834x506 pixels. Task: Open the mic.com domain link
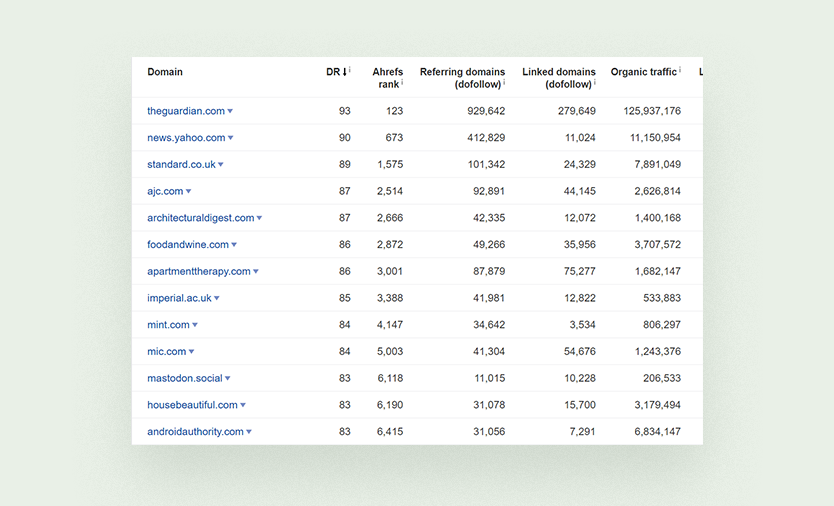pos(166,351)
